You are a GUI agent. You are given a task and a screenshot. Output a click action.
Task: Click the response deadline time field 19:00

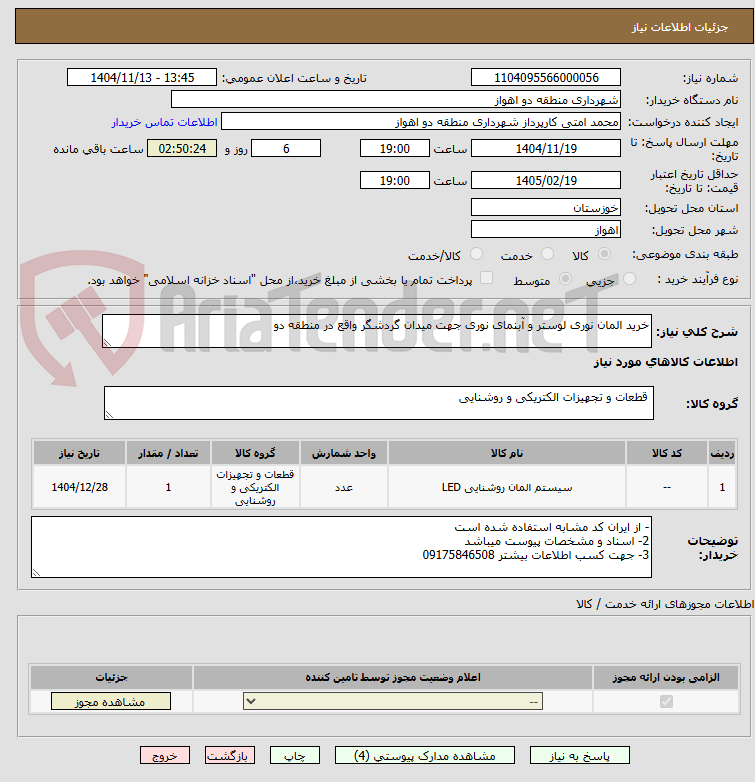[394, 148]
